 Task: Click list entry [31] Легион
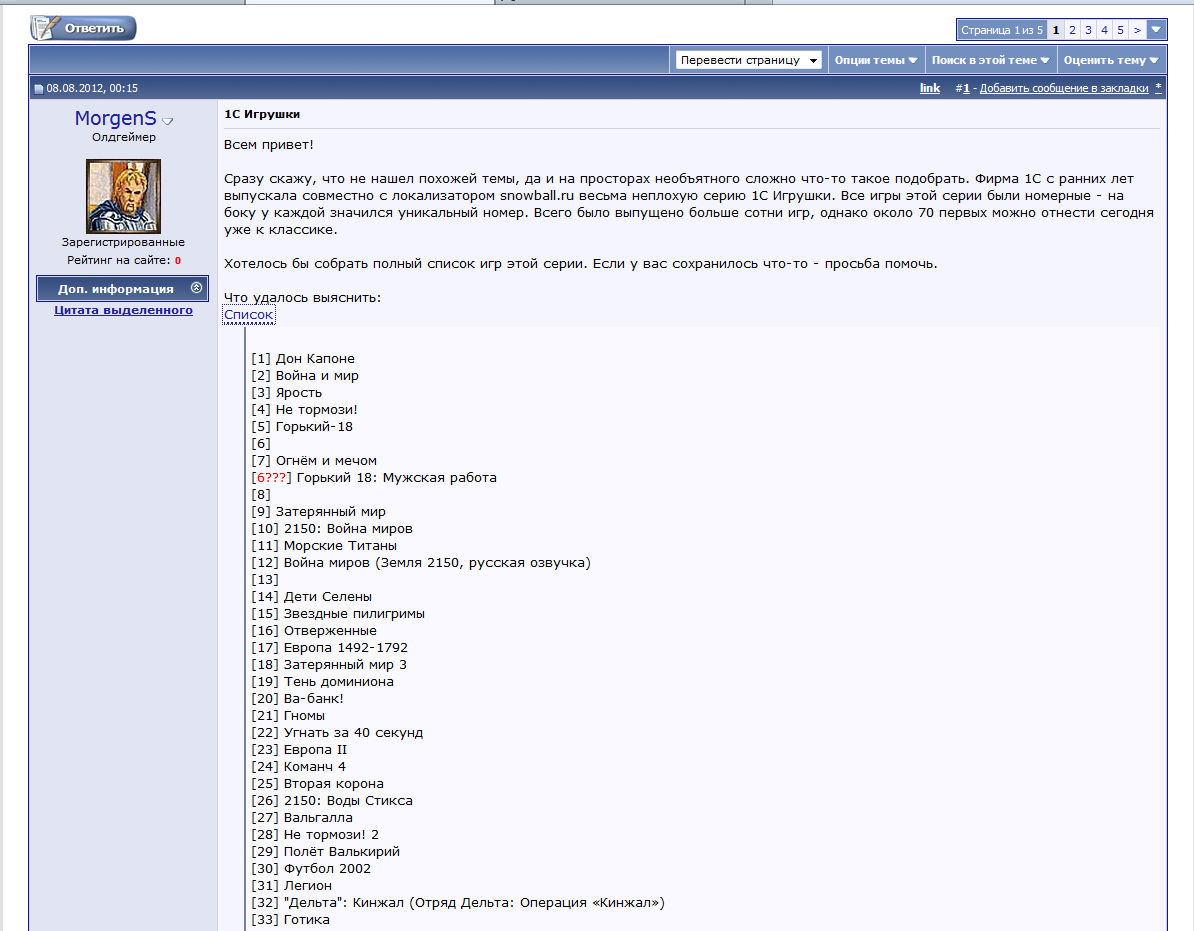pyautogui.click(x=292, y=885)
